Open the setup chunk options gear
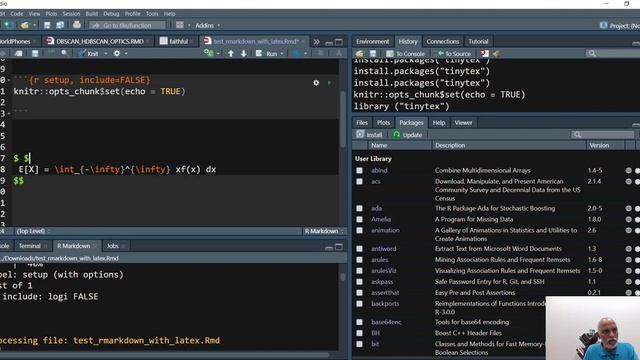Viewport: 640px width, 360px height. point(316,83)
